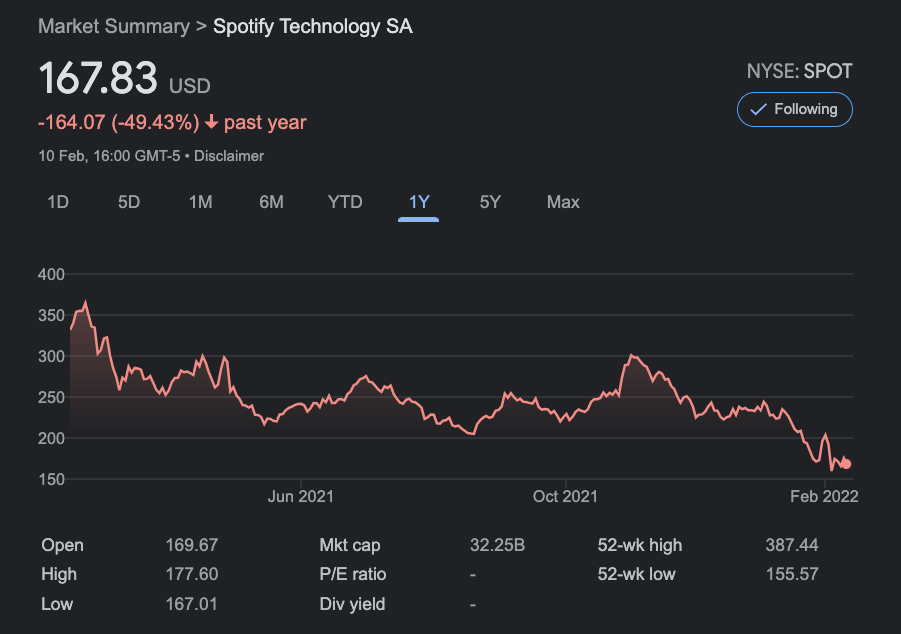Click the NYSE: SPOT ticker label
This screenshot has width=901, height=634.
[799, 72]
